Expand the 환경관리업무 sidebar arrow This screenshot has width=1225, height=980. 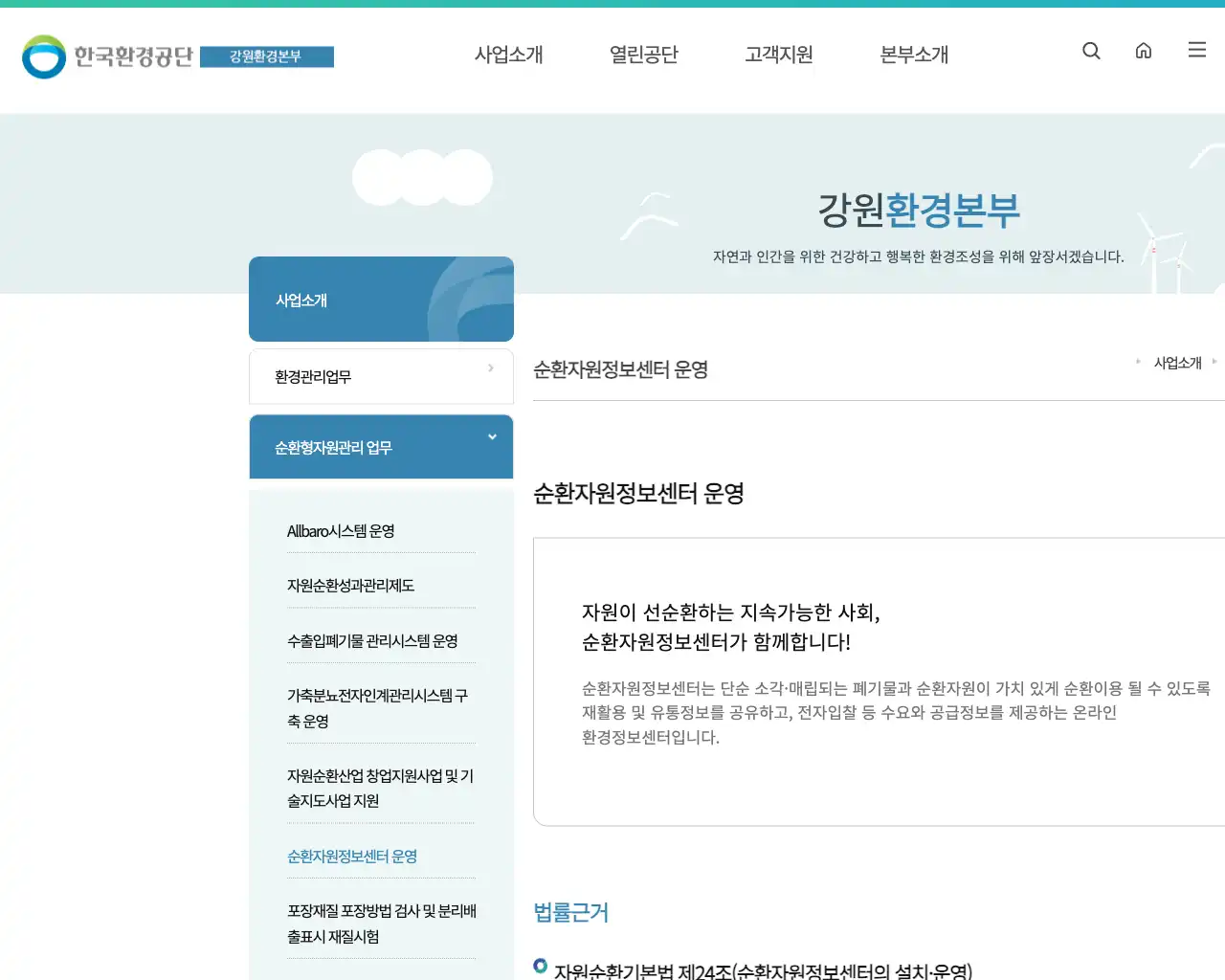(x=491, y=367)
